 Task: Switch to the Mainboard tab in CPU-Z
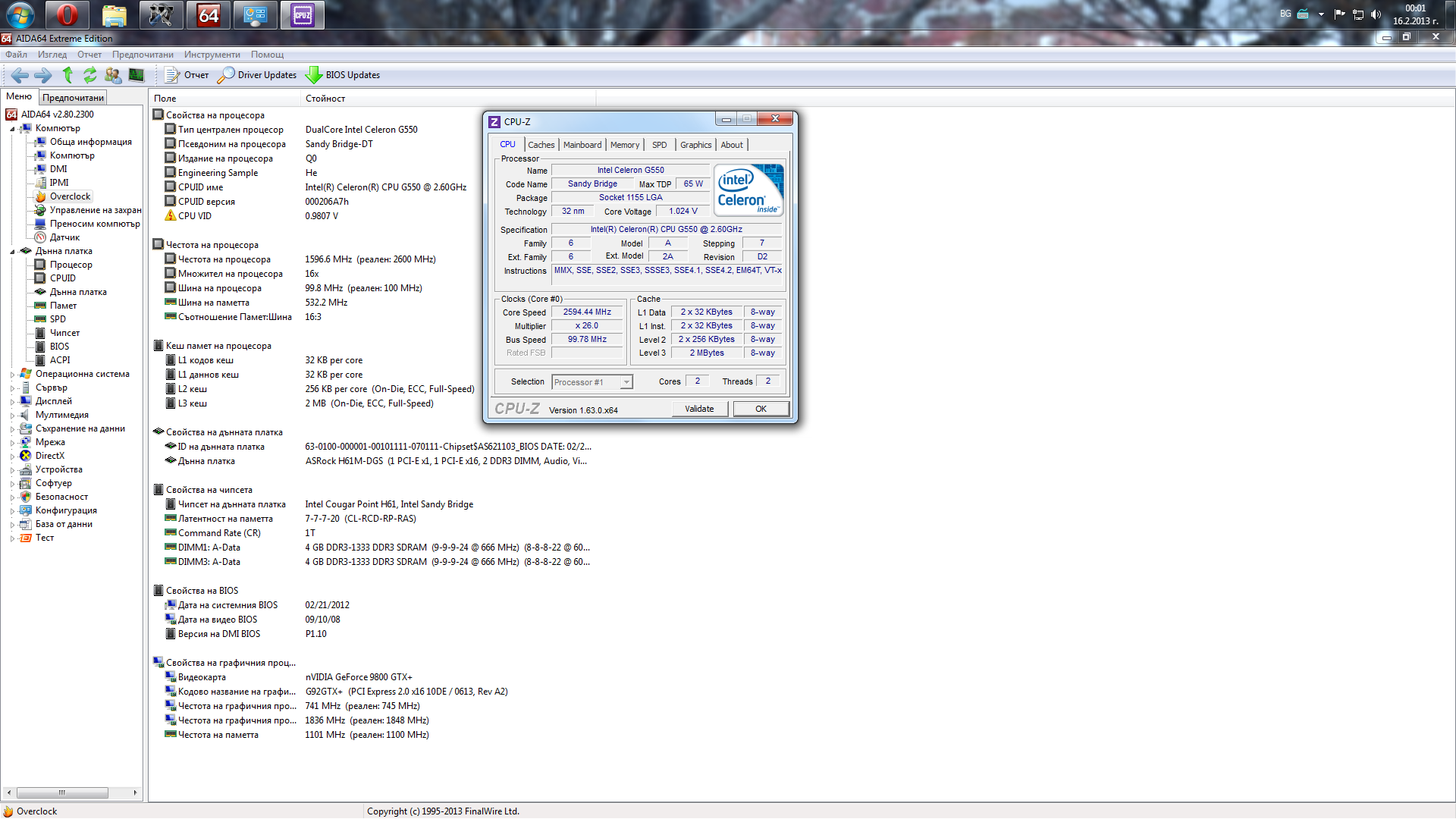click(582, 145)
